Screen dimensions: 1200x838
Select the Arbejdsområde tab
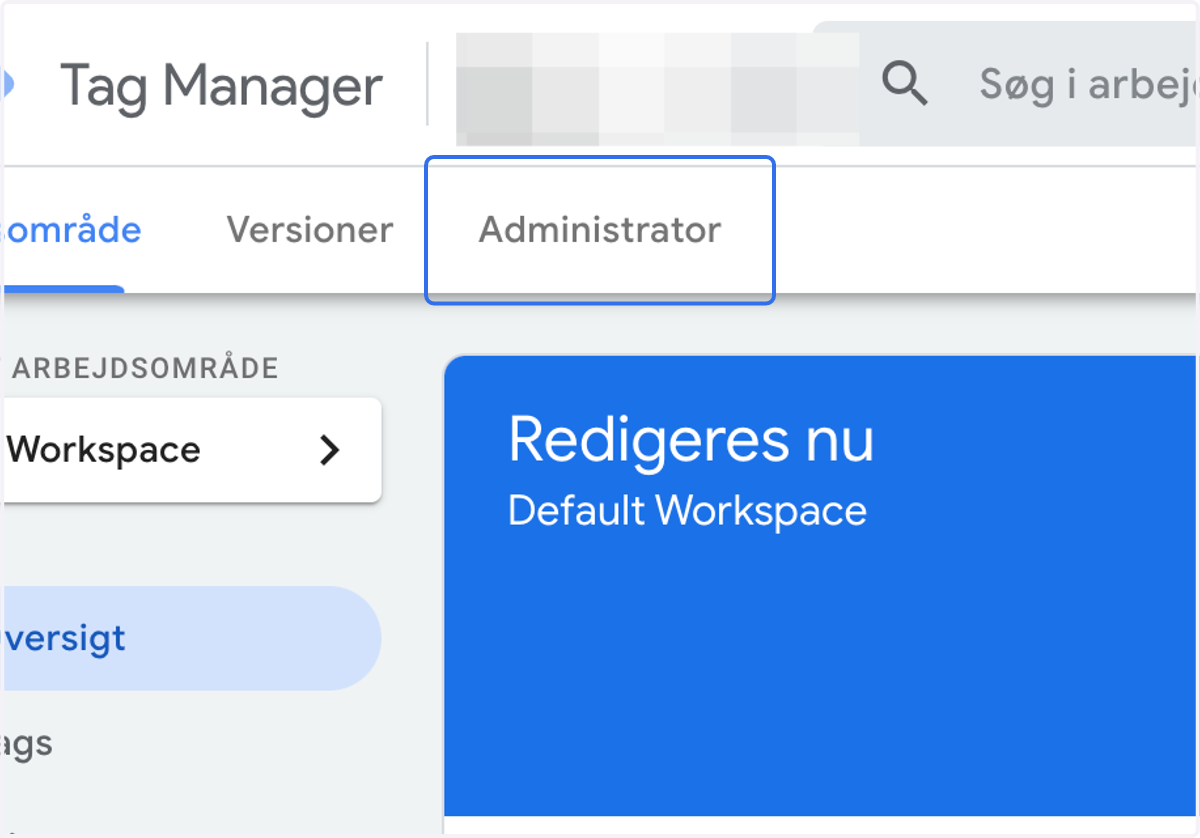[72, 230]
